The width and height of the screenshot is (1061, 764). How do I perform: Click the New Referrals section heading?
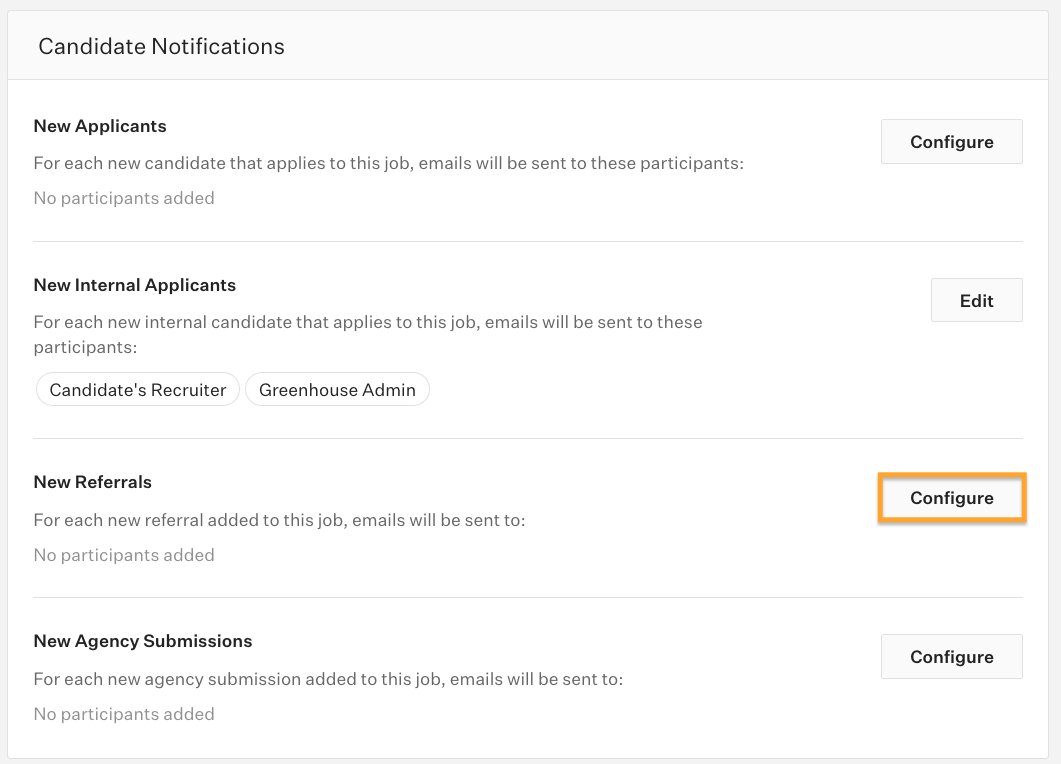(93, 482)
